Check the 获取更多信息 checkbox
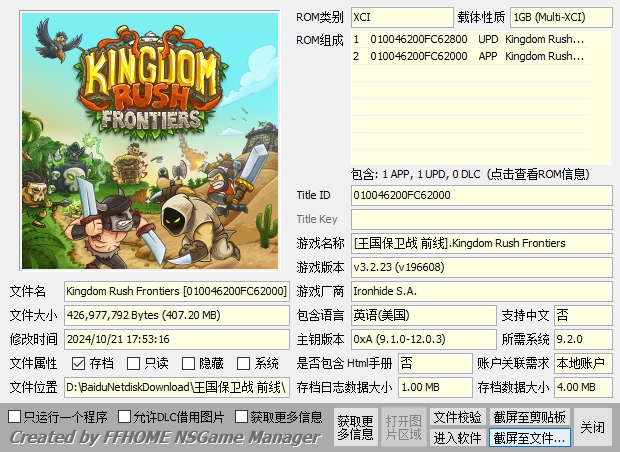Screen dimensions: 620x452 242,416
